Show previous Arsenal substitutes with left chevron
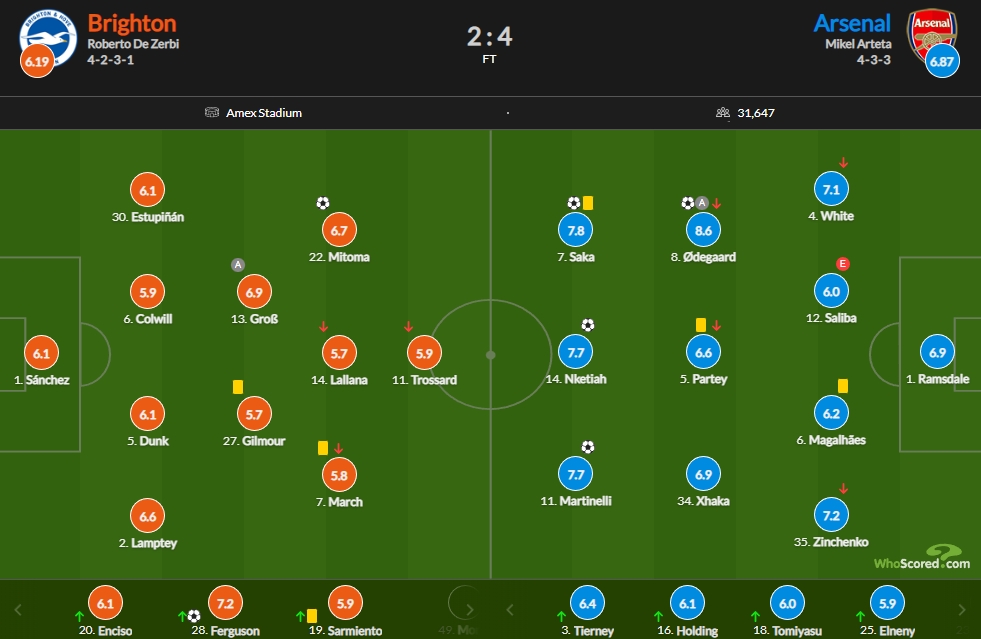Image resolution: width=981 pixels, height=639 pixels. click(x=510, y=610)
